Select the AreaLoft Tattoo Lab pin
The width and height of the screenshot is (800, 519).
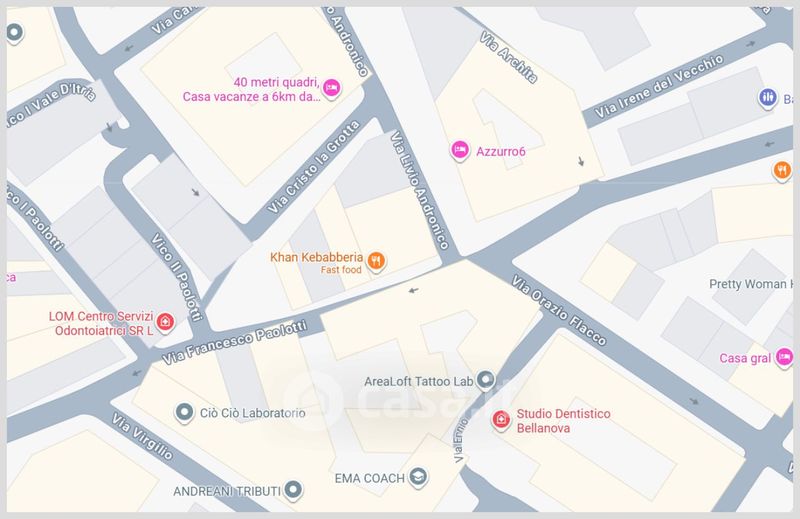click(486, 380)
